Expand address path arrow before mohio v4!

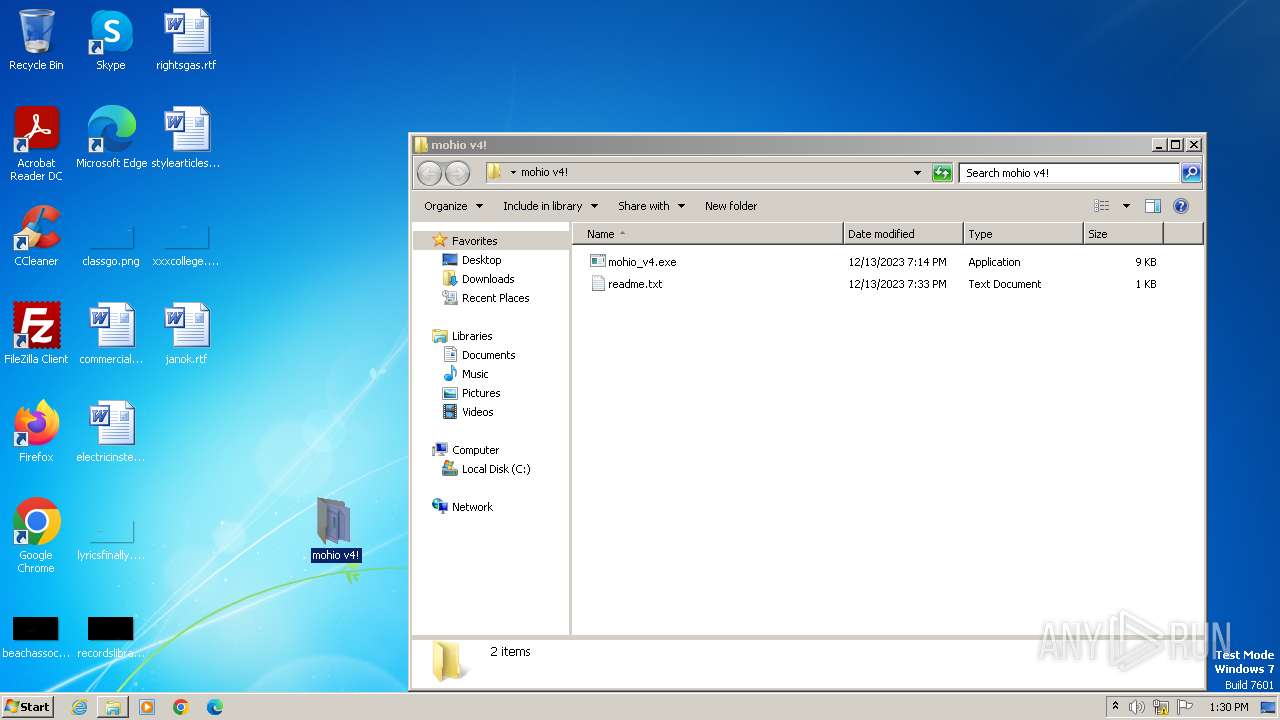[513, 172]
